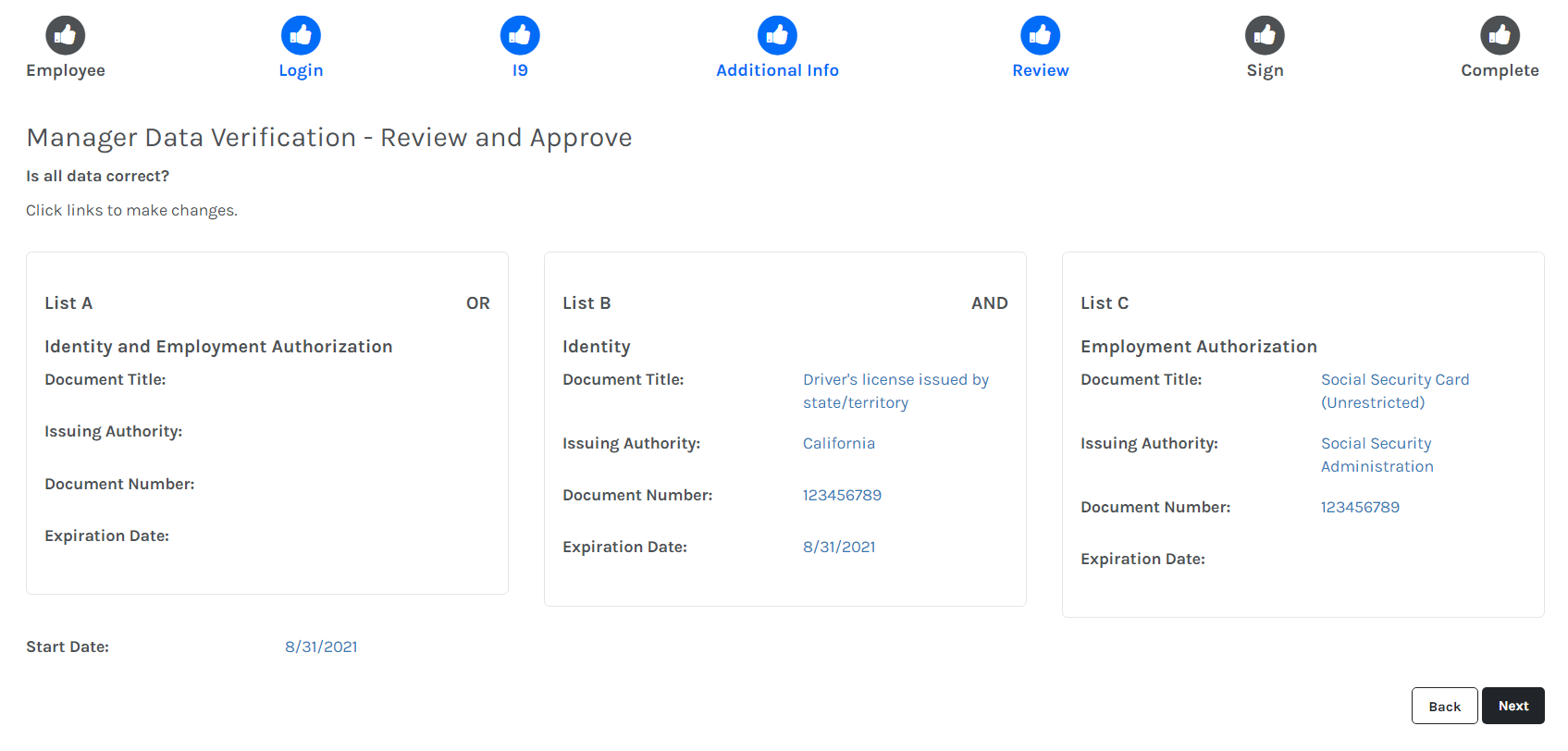Select the I9 step text label

520,70
